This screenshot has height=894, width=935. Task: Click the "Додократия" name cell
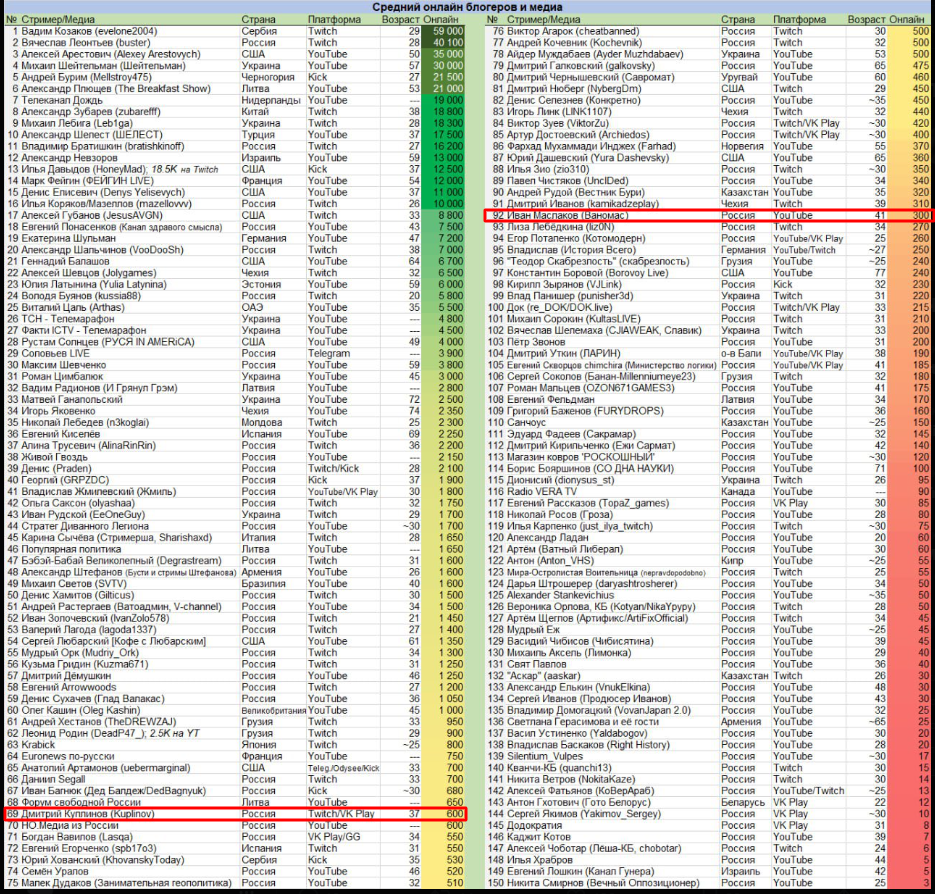coord(534,825)
